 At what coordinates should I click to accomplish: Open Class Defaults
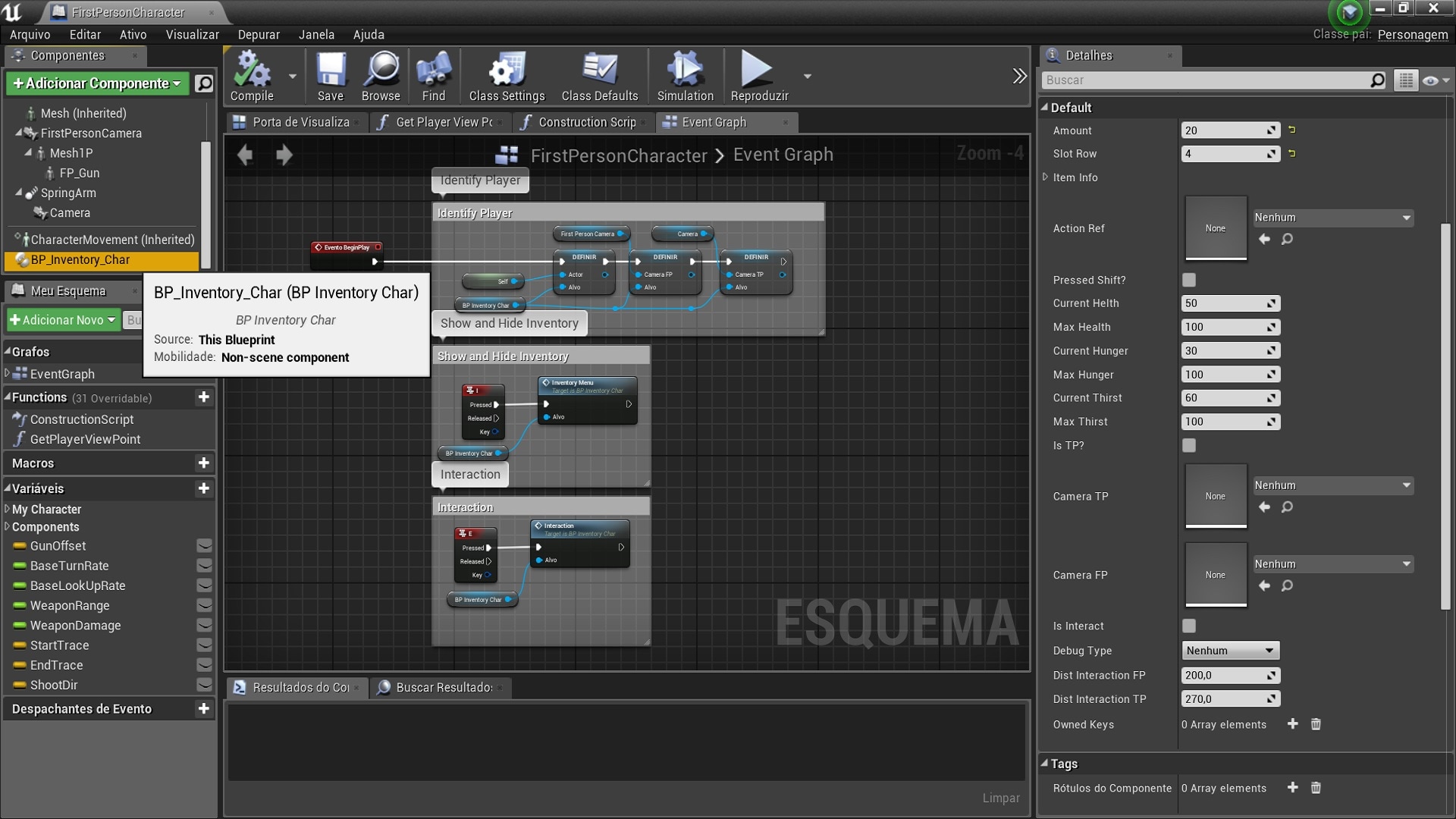(x=600, y=76)
